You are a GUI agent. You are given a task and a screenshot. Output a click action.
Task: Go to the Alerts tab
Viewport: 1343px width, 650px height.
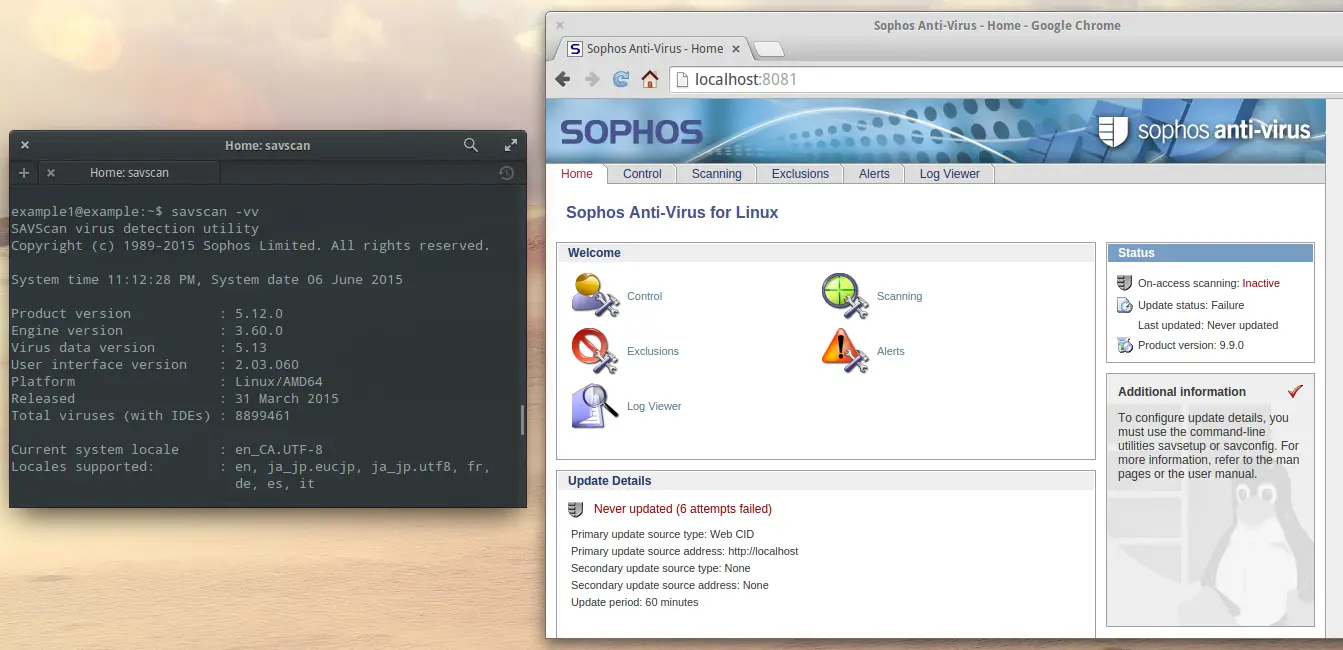pyautogui.click(x=874, y=174)
